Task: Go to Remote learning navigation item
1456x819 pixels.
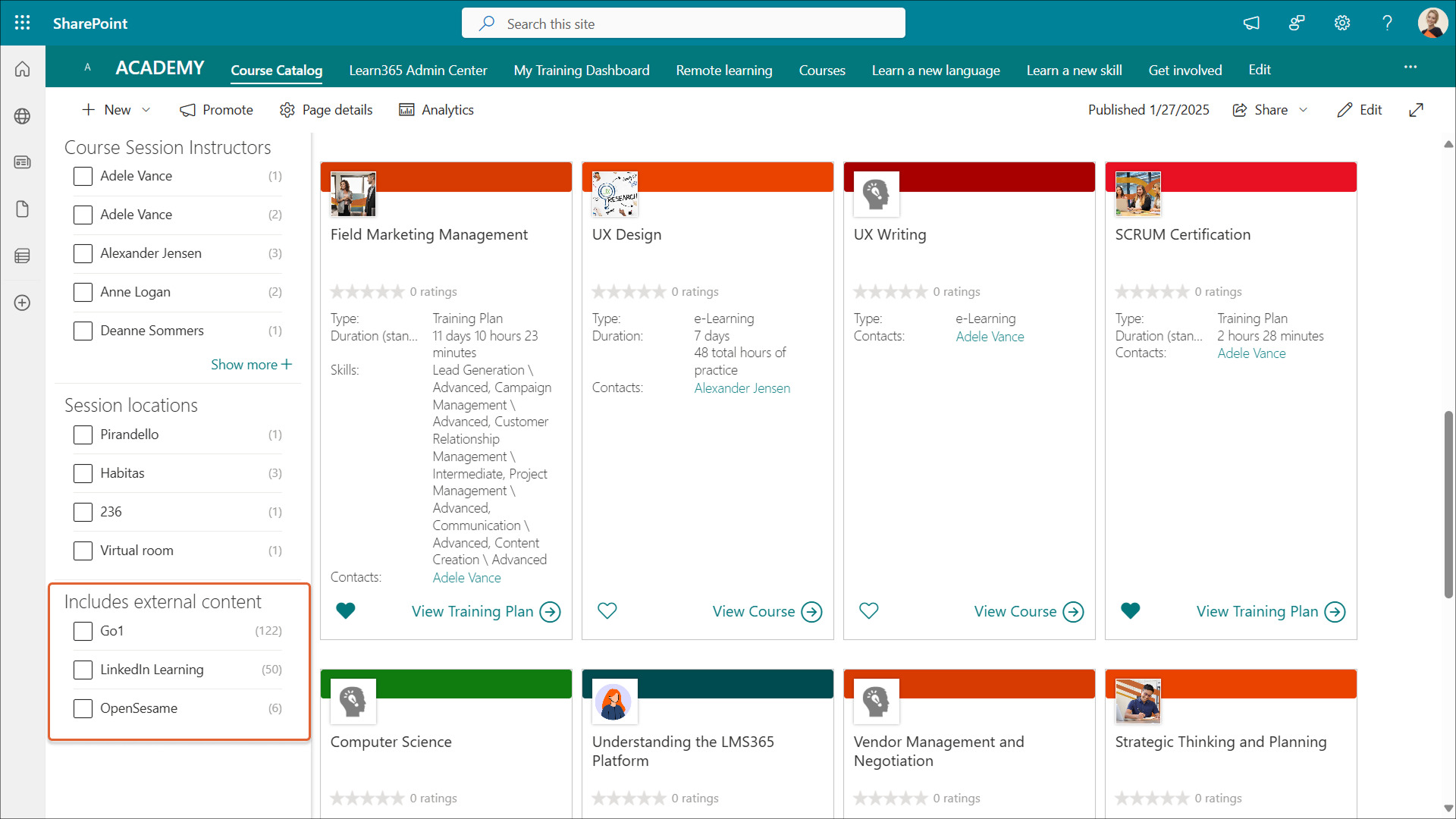Action: tap(723, 71)
